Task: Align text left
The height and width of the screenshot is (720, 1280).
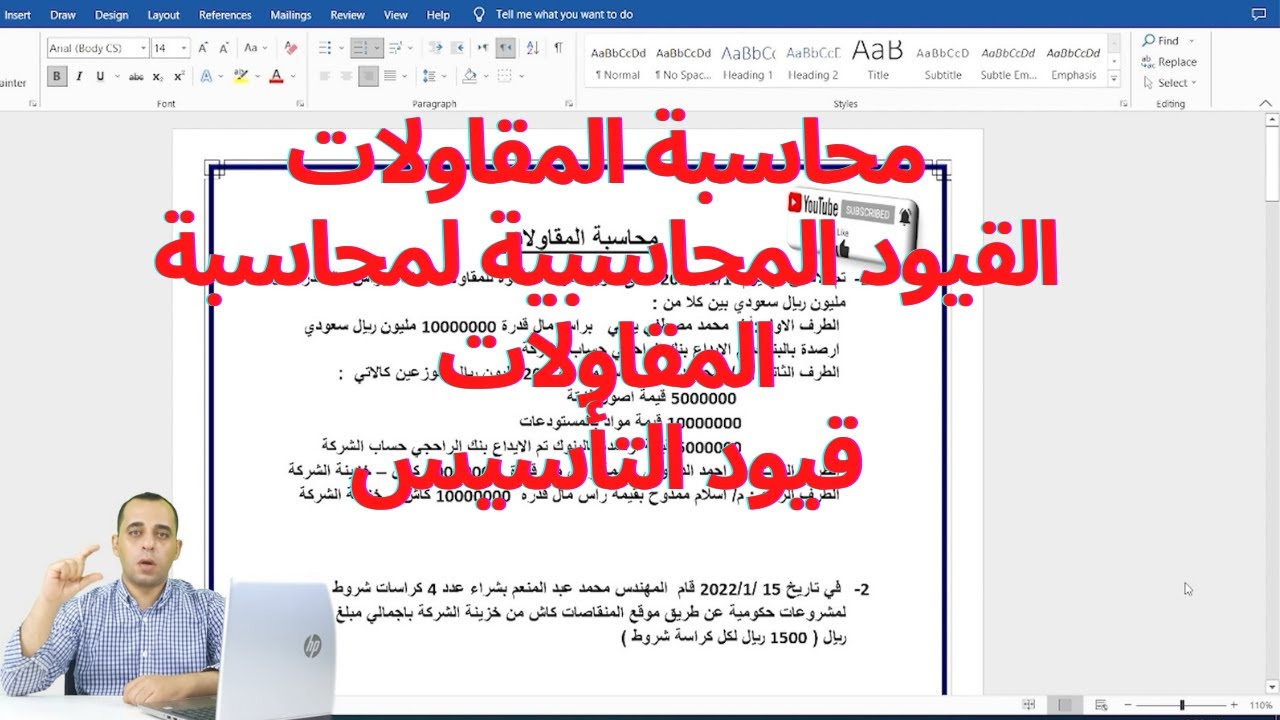Action: tap(324, 76)
